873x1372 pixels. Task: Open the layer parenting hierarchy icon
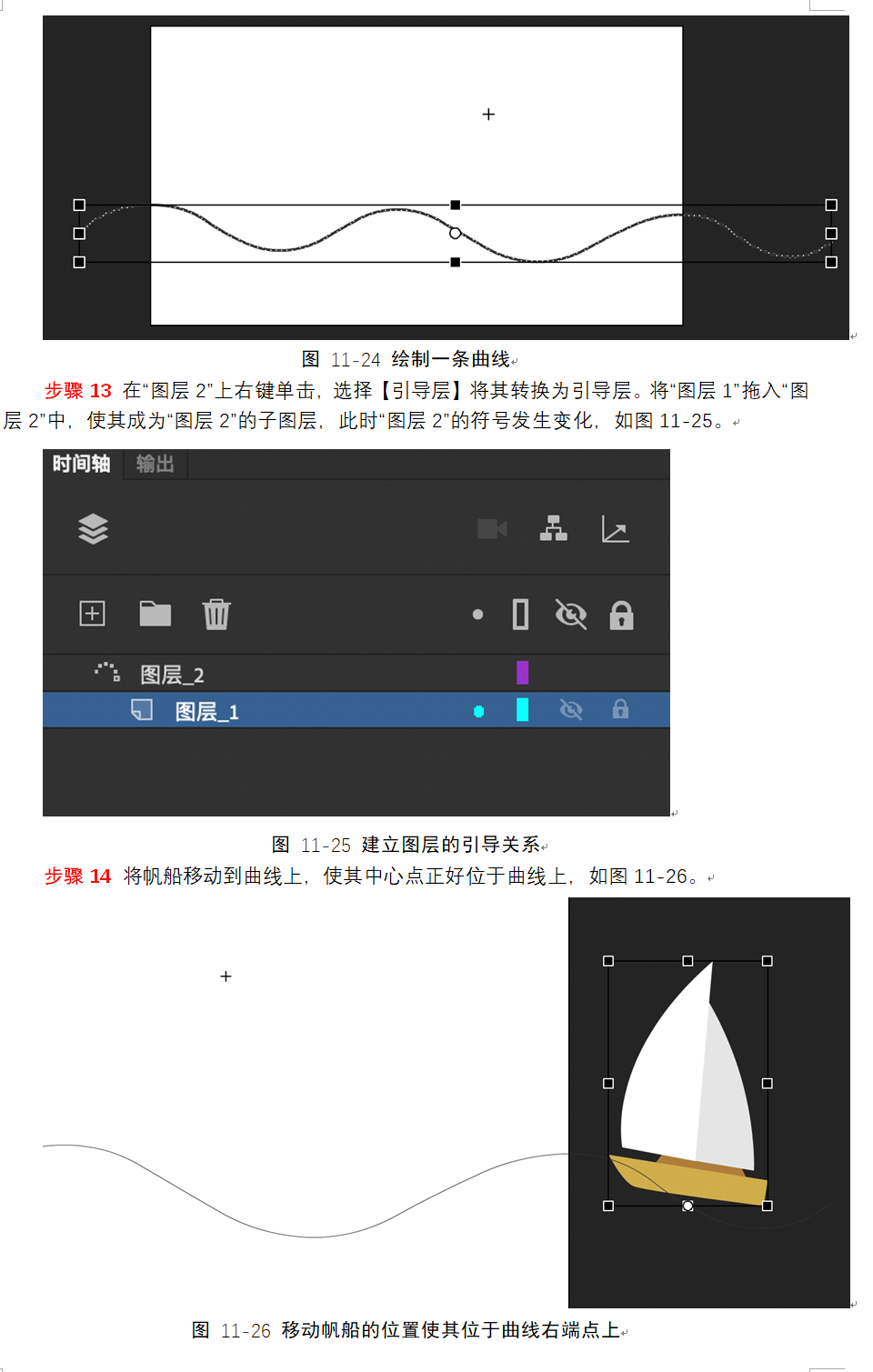click(x=553, y=528)
